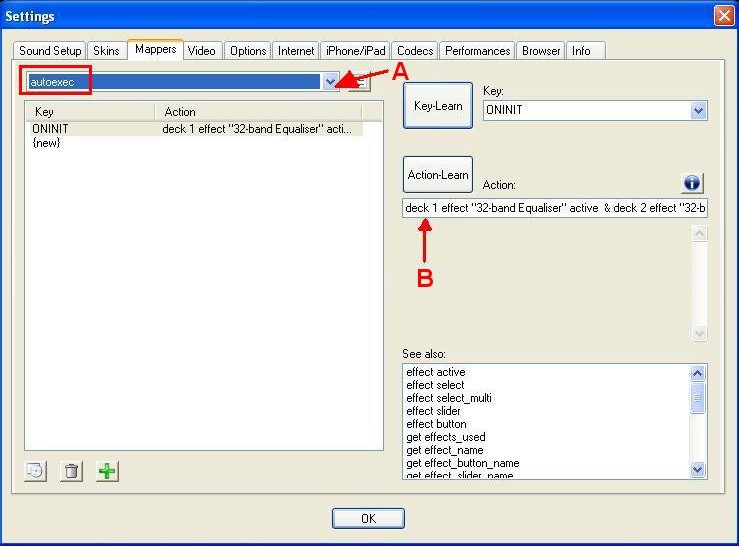Image resolution: width=739 pixels, height=546 pixels.
Task: Click the Key column header
Action: [x=90, y=112]
